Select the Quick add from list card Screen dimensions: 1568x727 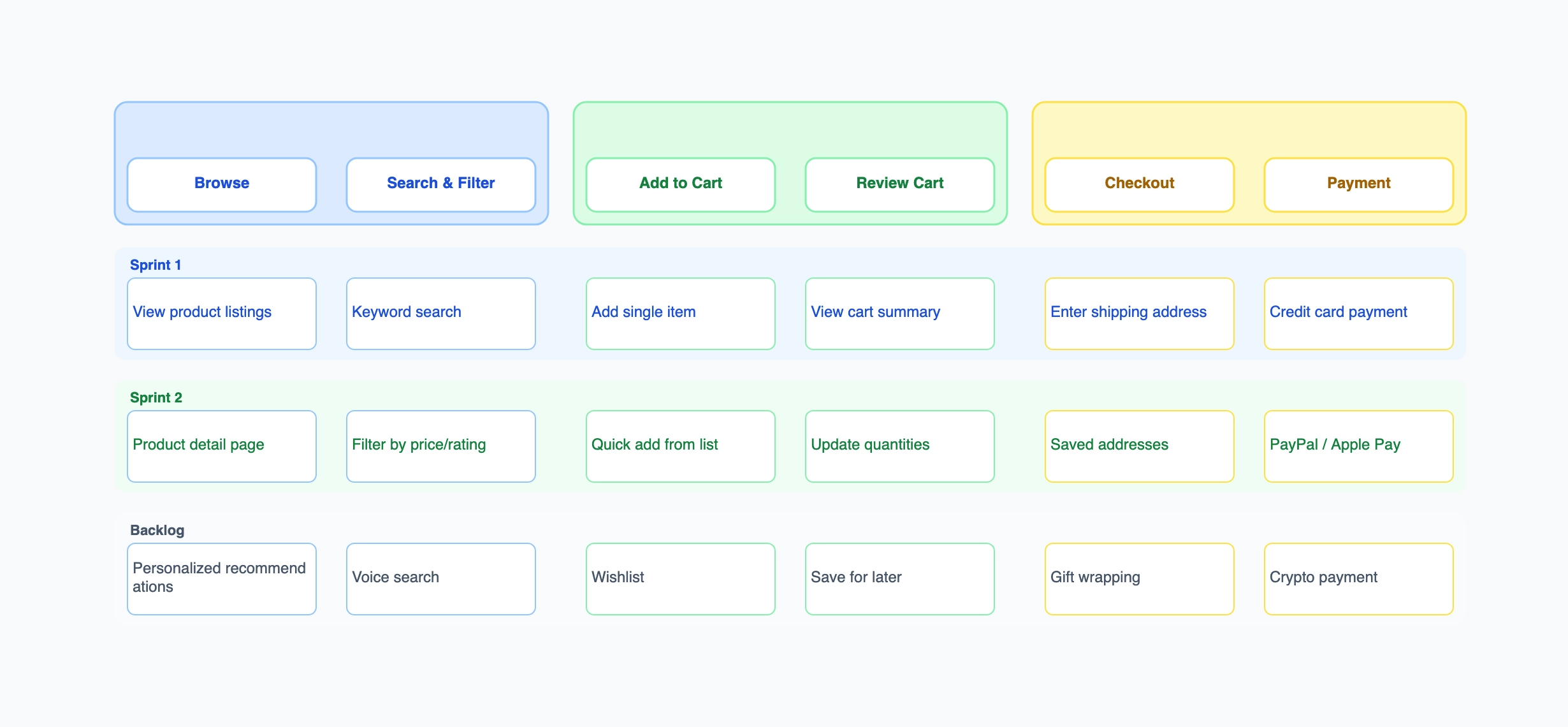pyautogui.click(x=680, y=445)
